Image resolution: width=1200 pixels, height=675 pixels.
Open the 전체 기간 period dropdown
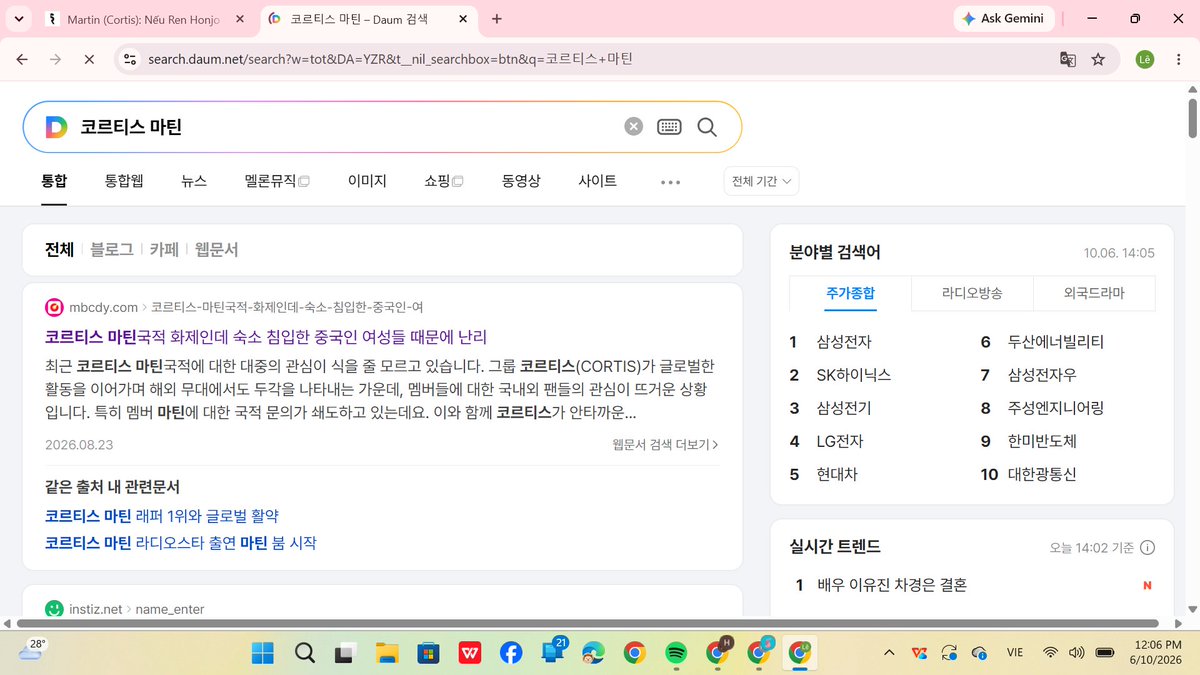click(761, 181)
